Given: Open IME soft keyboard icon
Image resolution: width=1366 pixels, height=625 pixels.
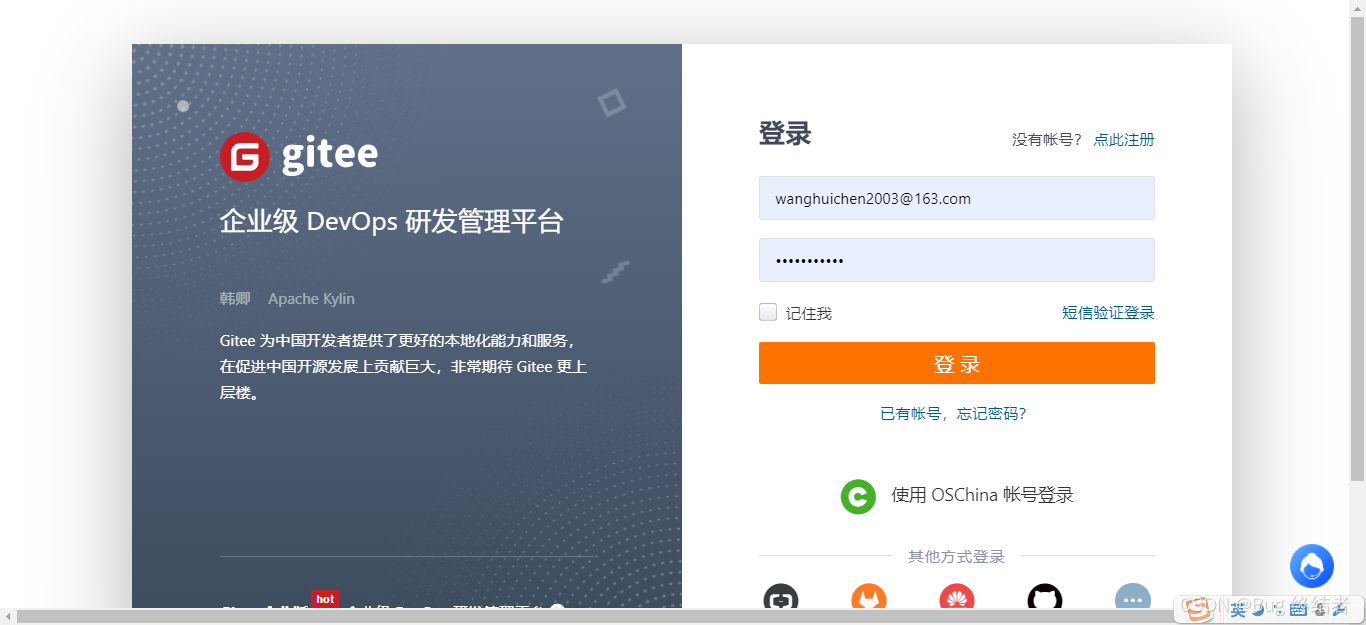Looking at the screenshot, I should click(1298, 609).
